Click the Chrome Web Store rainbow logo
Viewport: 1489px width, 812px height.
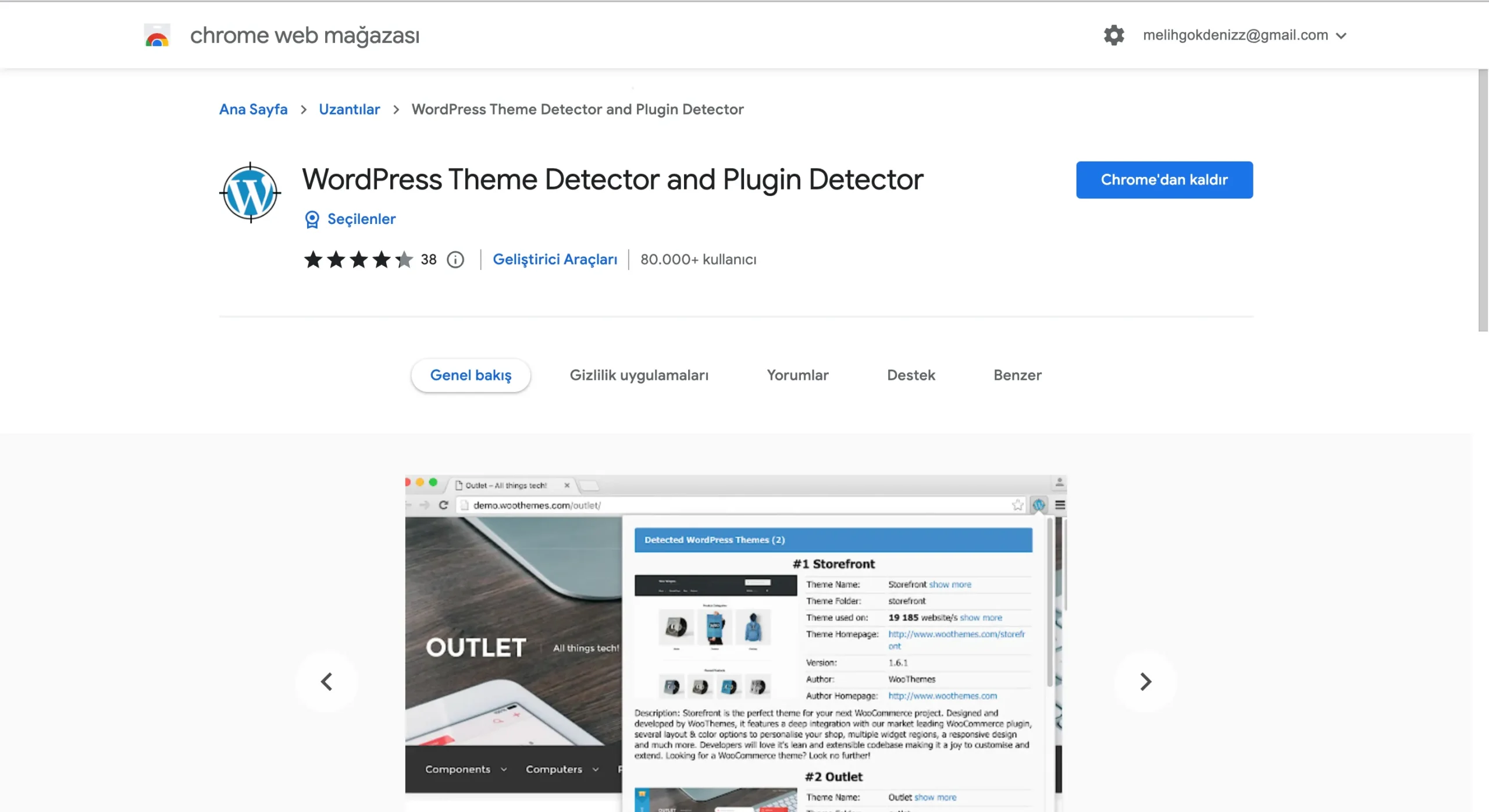pyautogui.click(x=157, y=35)
